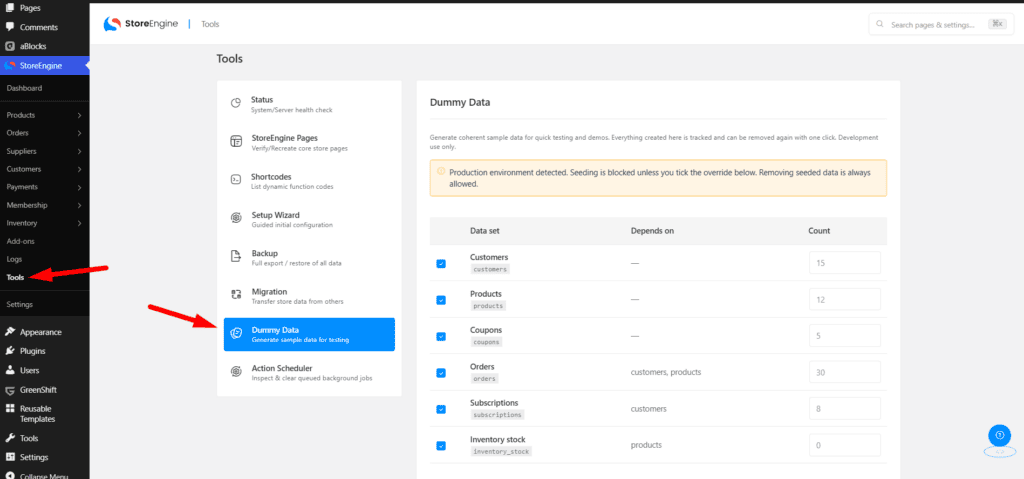Click the Status pie chart icon
The height and width of the screenshot is (479, 1024).
236,103
